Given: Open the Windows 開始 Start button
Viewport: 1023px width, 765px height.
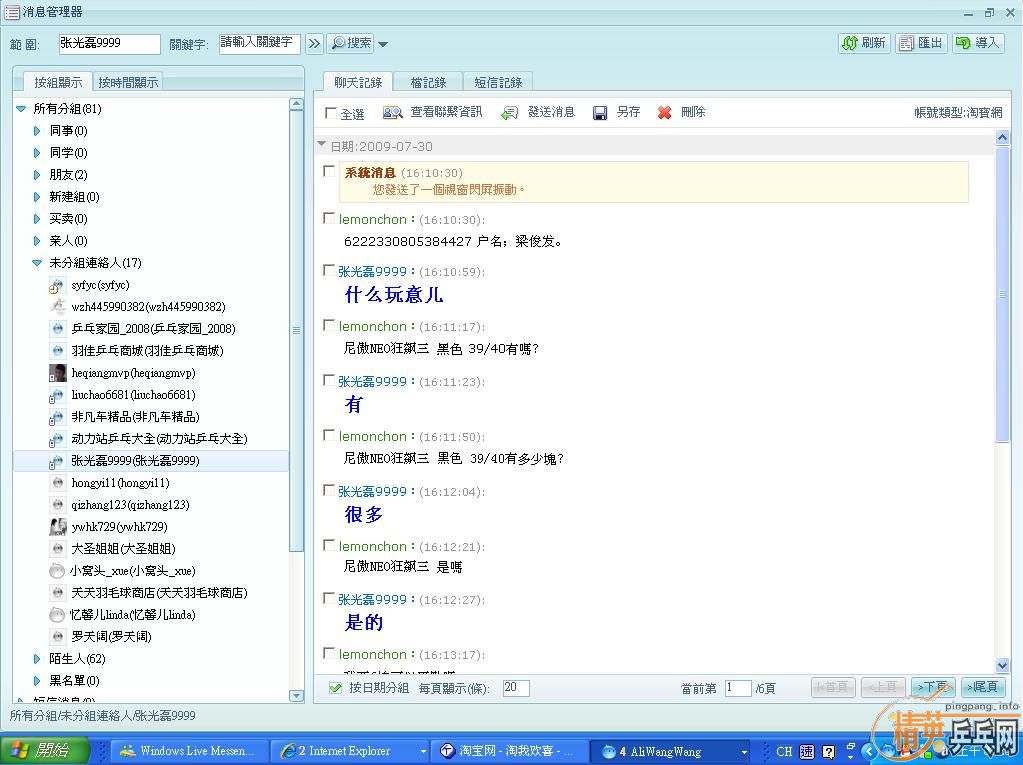Looking at the screenshot, I should point(44,751).
